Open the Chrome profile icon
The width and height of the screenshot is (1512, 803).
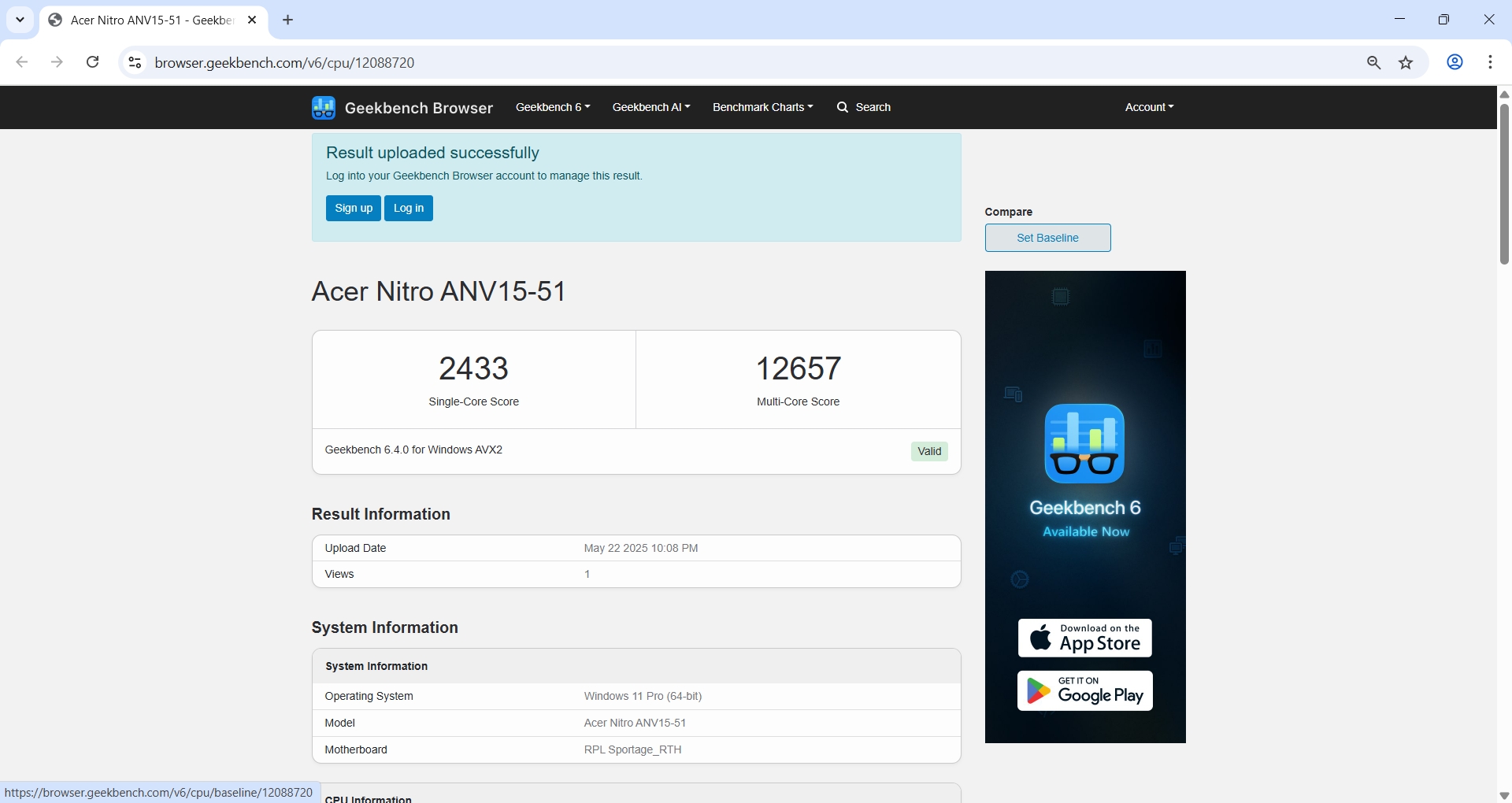[x=1455, y=62]
